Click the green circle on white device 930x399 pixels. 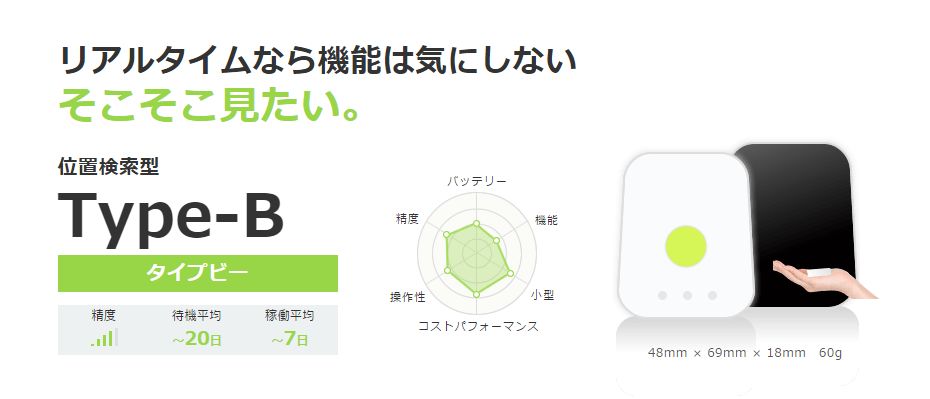(x=686, y=246)
